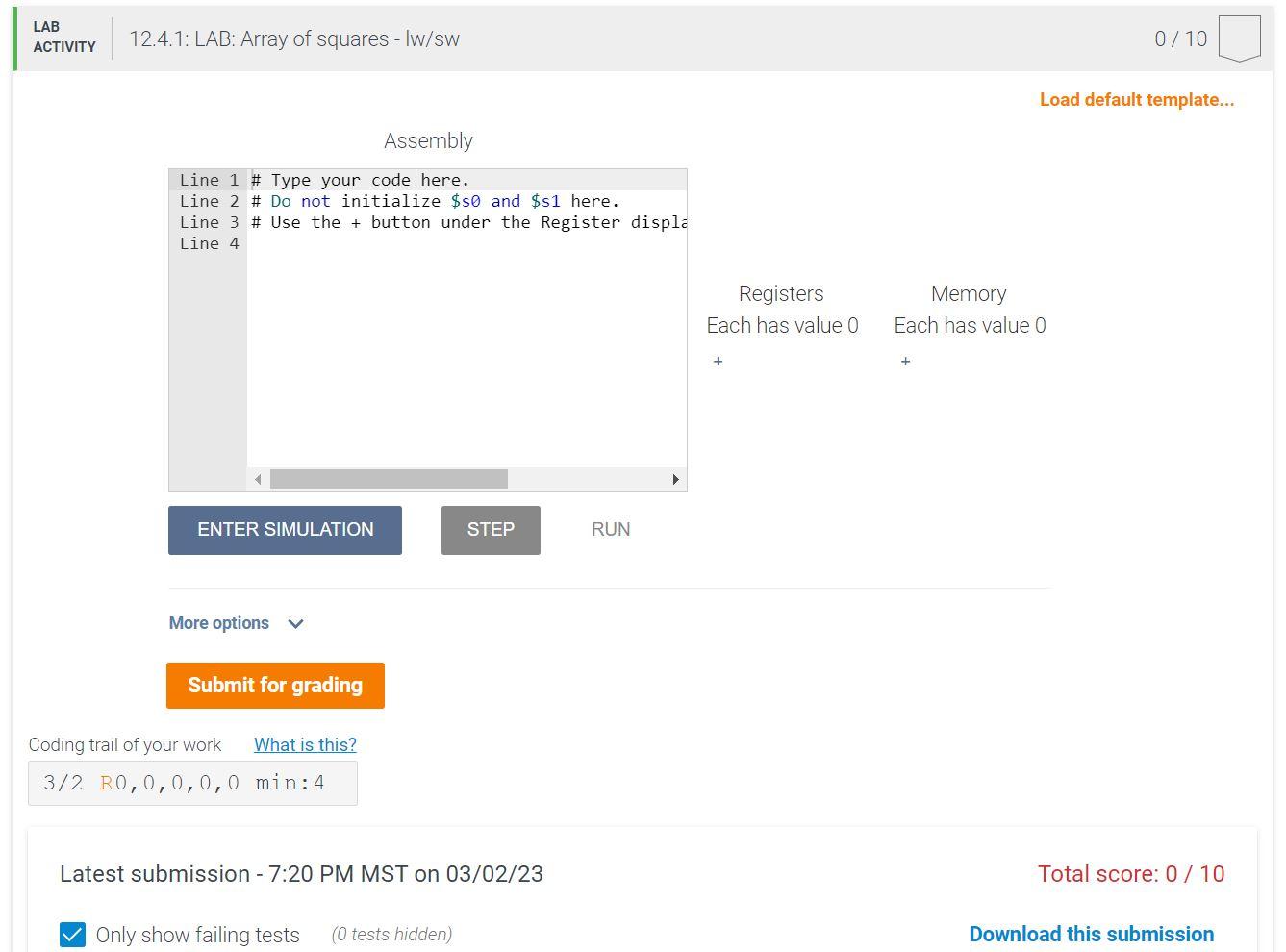Click the score badge shield icon
Viewport: 1286px width, 952px height.
1241,37
